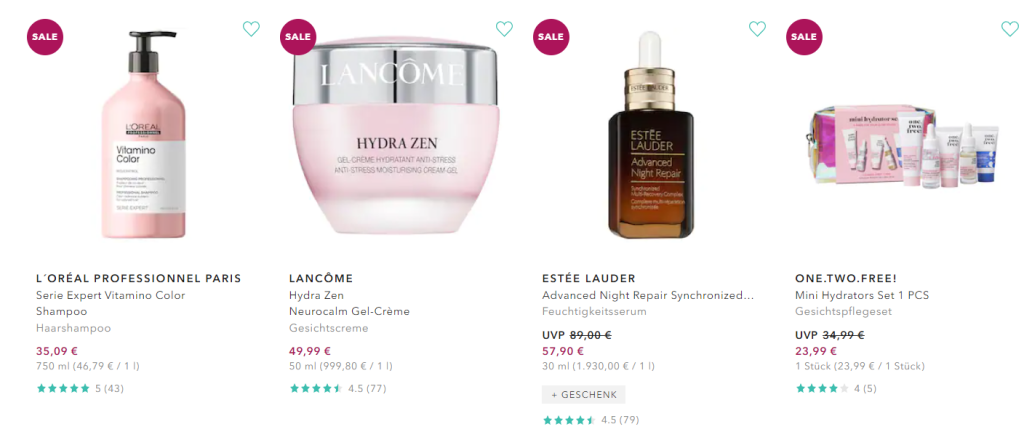Open LANCÔME brand title link
The height and width of the screenshot is (440, 1024).
point(321,279)
